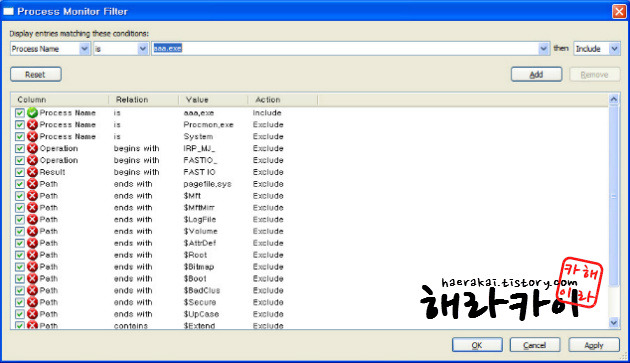Click the exclude icon in FASTIO_ row
Screen dimensions: 630x363
[33, 160]
